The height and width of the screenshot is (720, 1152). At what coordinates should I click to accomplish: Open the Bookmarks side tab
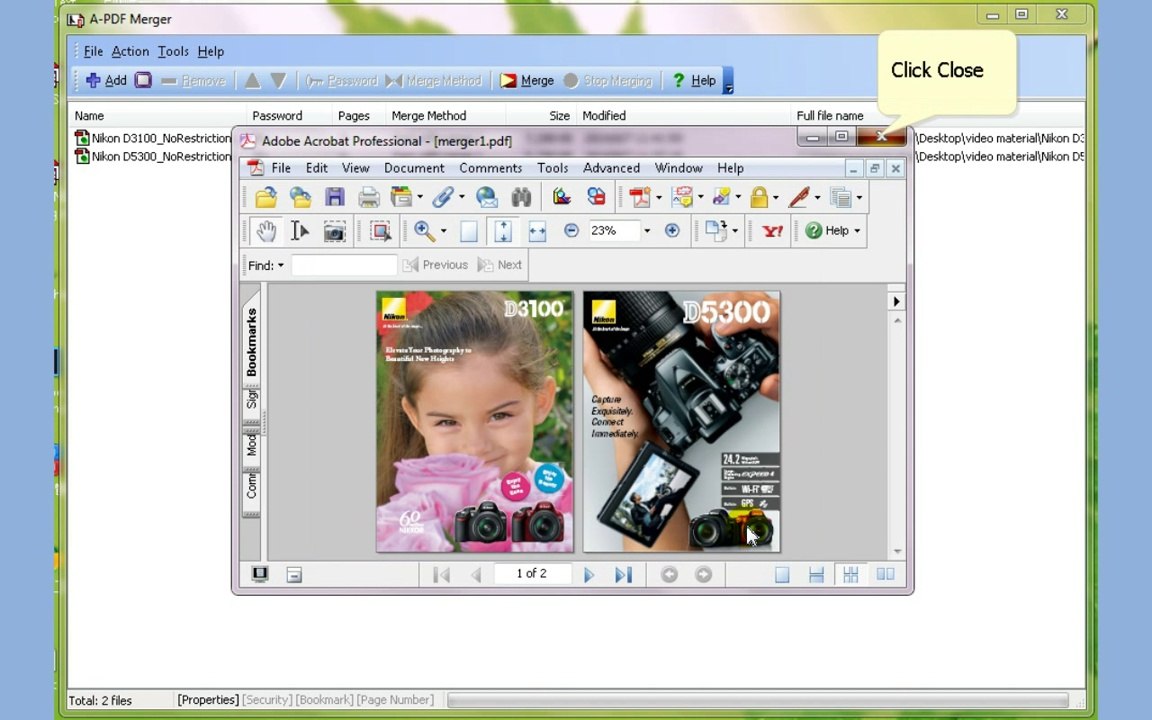[251, 340]
